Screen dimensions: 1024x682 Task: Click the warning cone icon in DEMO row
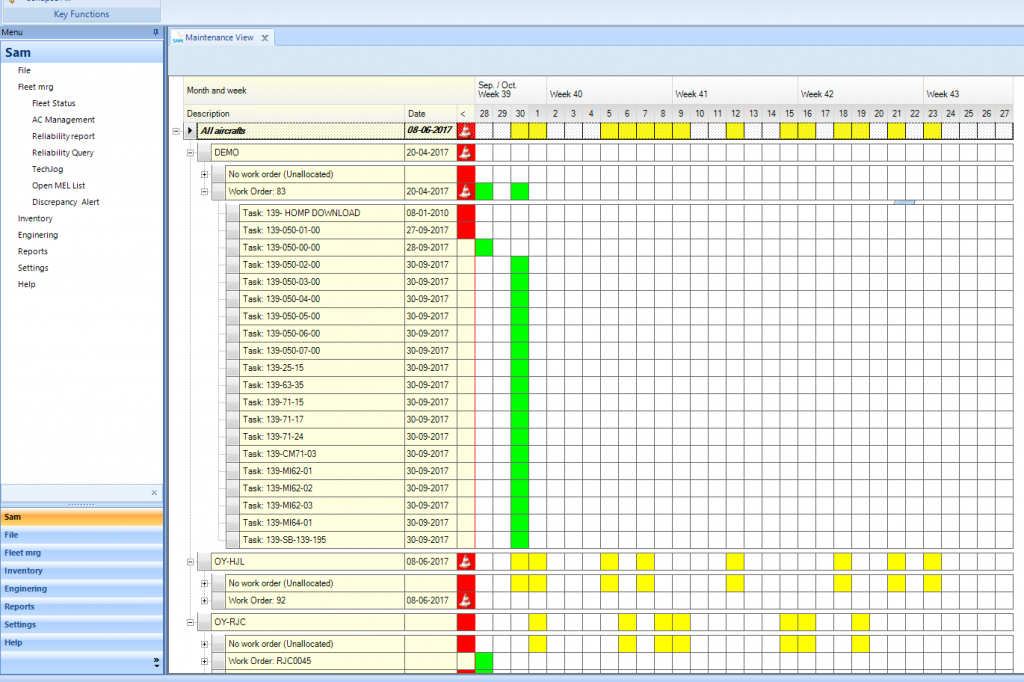466,152
